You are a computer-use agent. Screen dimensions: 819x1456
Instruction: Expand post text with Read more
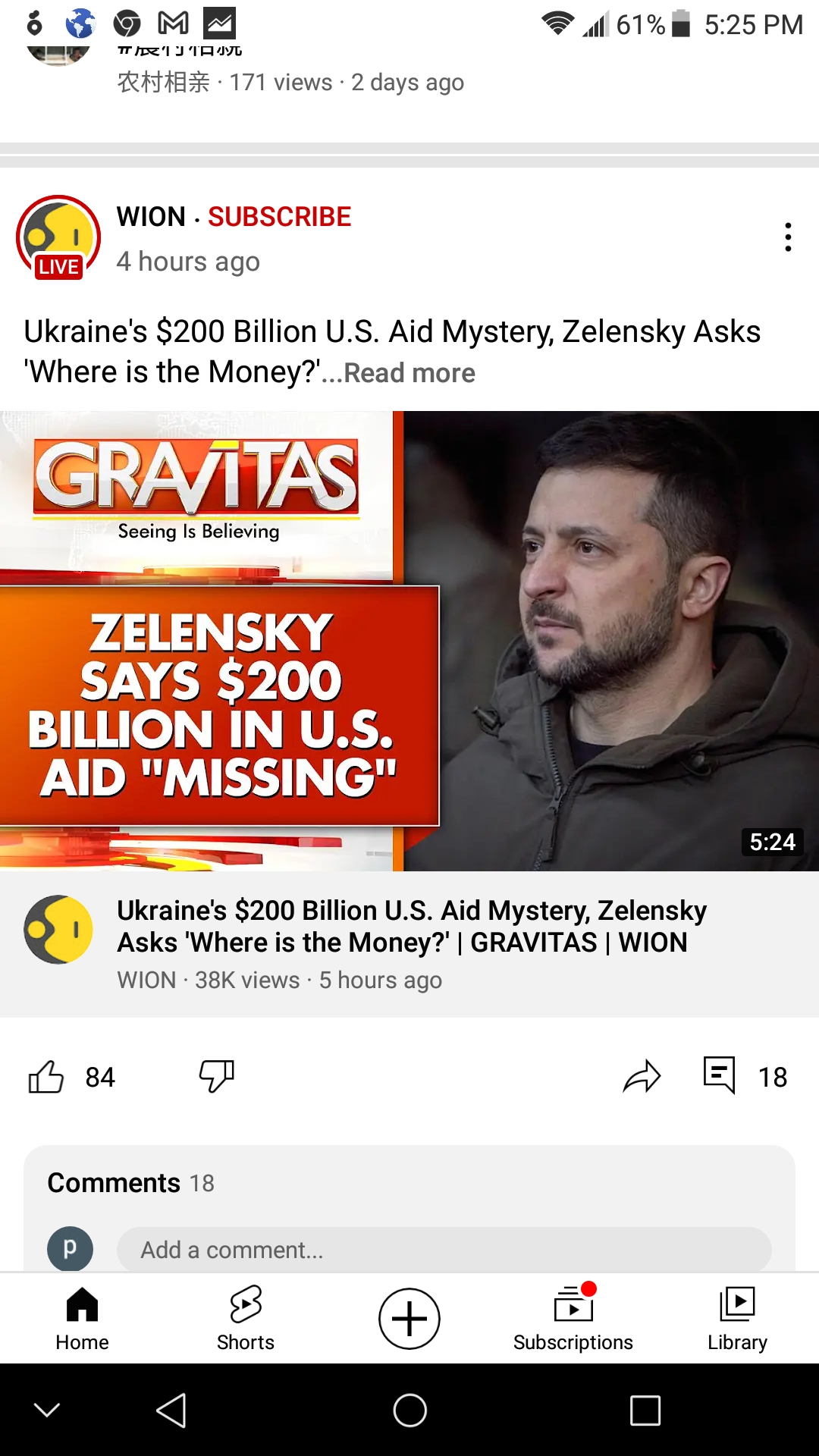pos(409,373)
